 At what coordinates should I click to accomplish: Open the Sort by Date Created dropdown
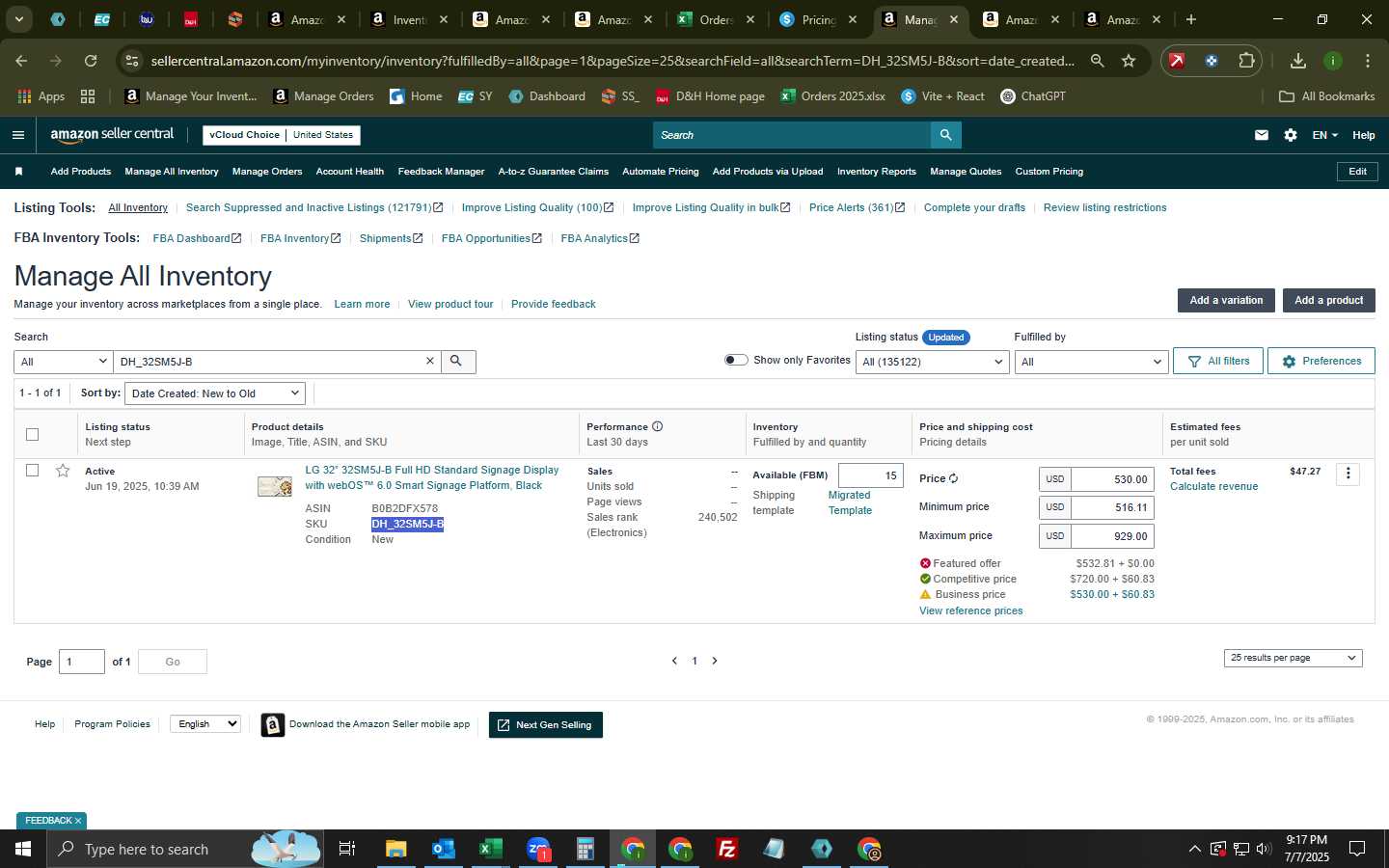point(215,393)
